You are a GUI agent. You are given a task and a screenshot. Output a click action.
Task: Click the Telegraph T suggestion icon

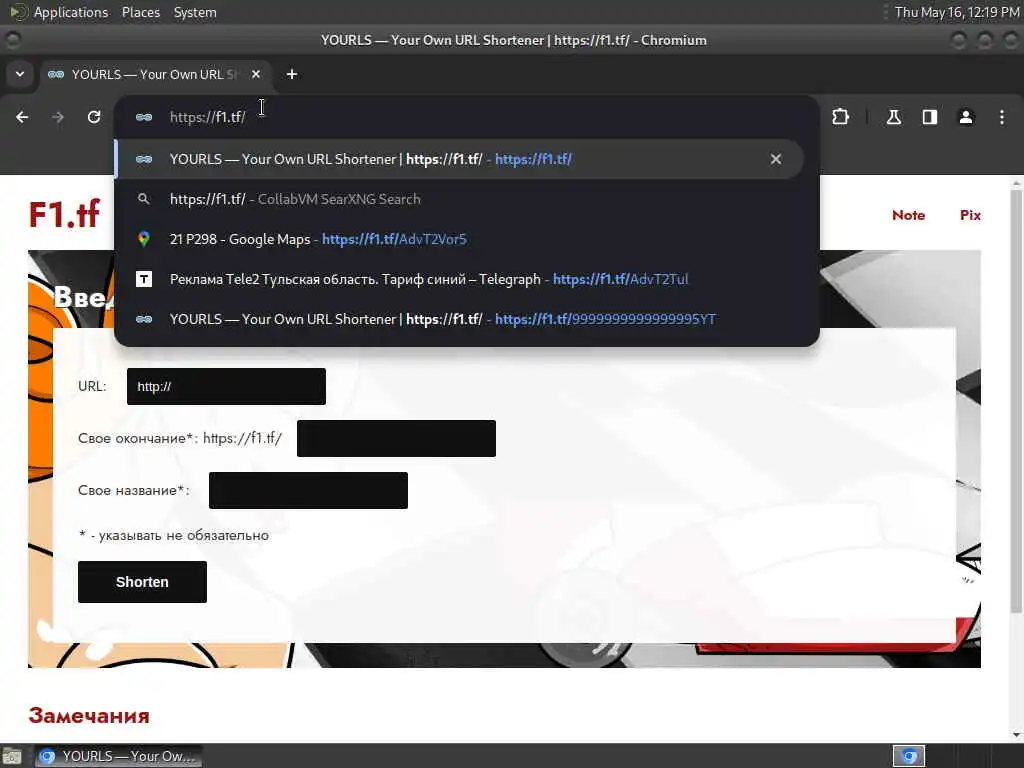[x=144, y=279]
